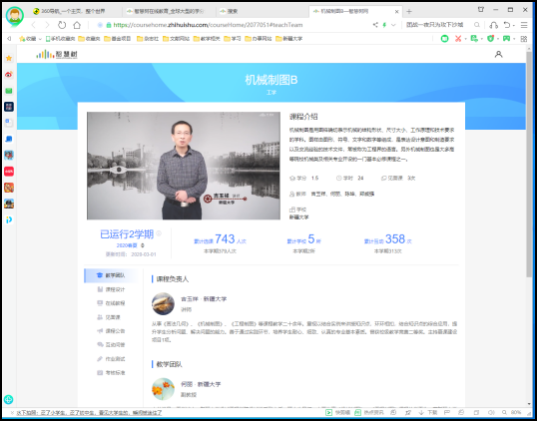Select 课程公告 in the course side menu

pyautogui.click(x=112, y=331)
